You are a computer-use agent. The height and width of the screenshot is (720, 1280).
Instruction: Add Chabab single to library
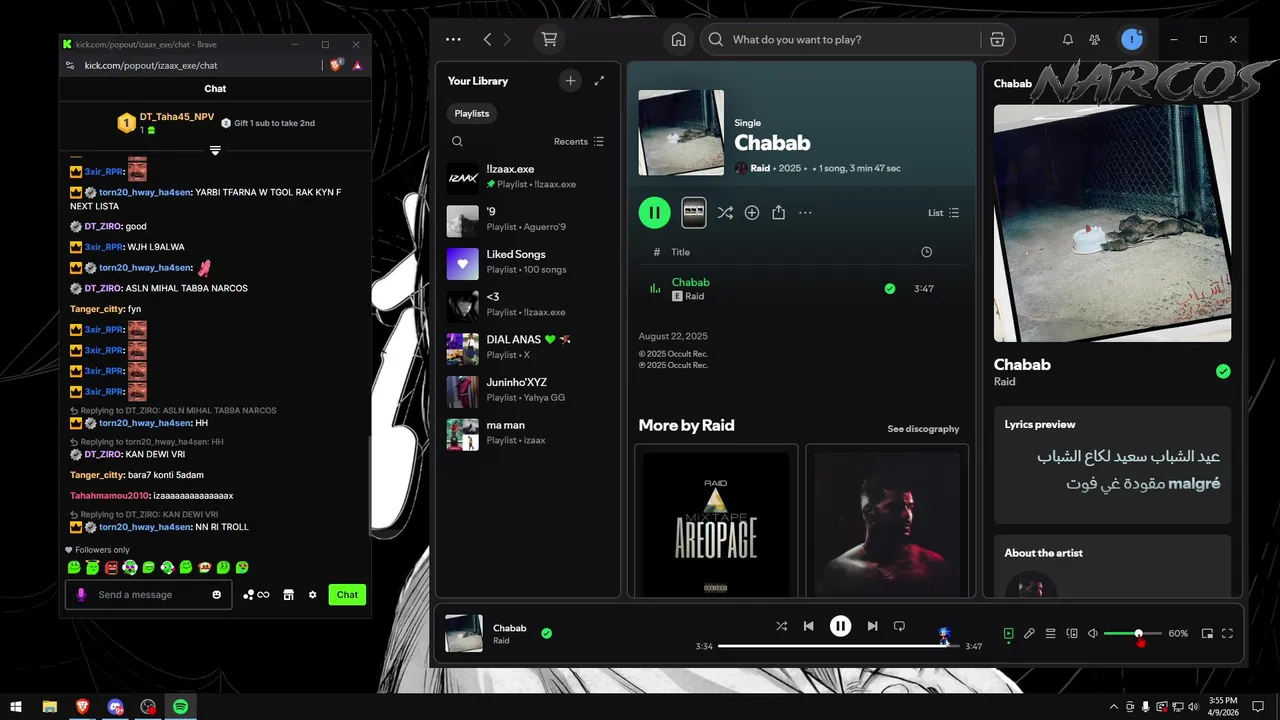[752, 212]
